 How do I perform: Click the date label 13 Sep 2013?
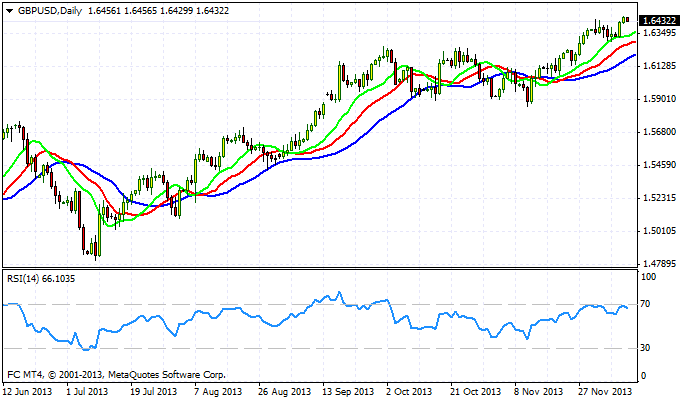click(348, 391)
